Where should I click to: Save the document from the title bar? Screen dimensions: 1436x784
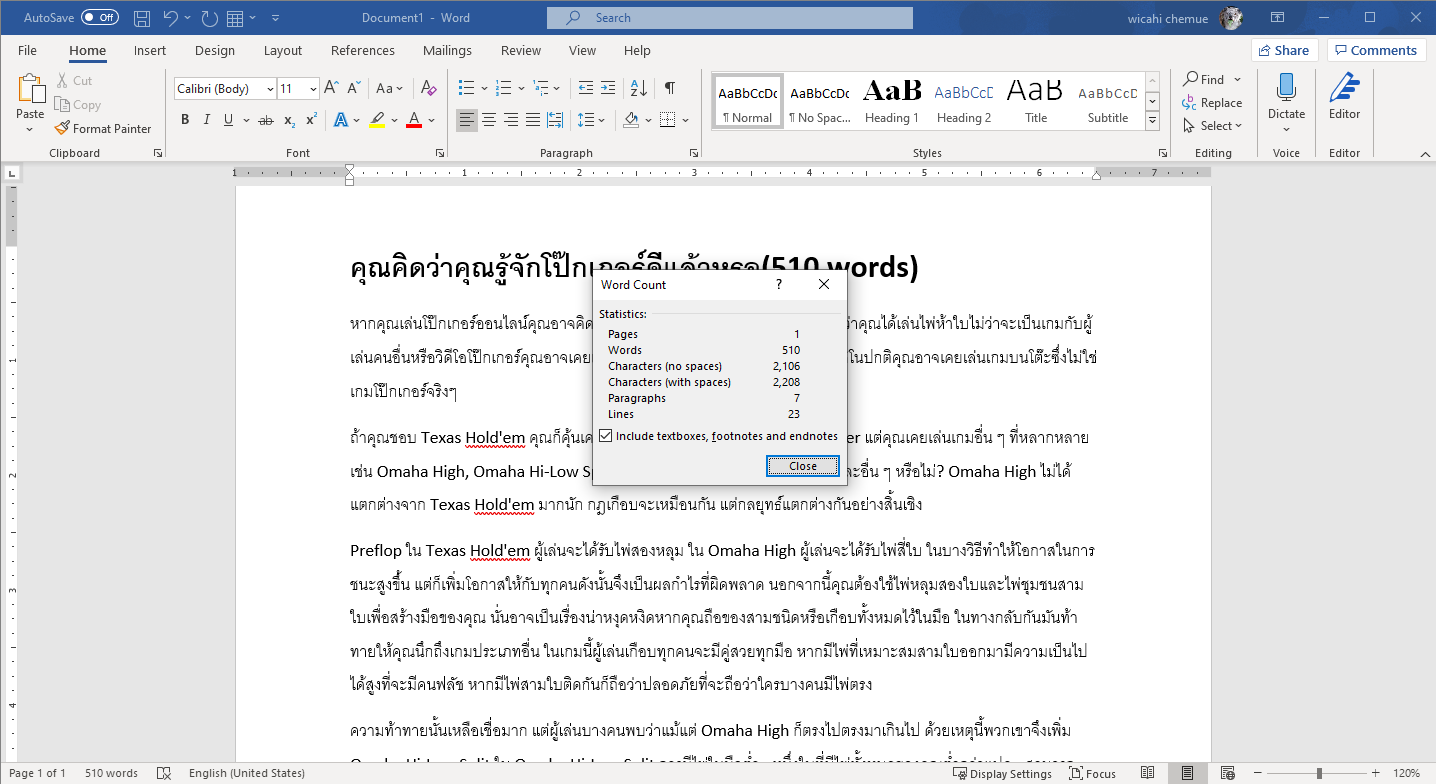(142, 18)
